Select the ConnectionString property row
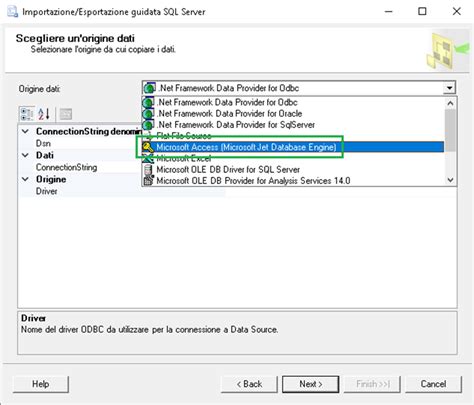This screenshot has width=474, height=405. click(81, 167)
